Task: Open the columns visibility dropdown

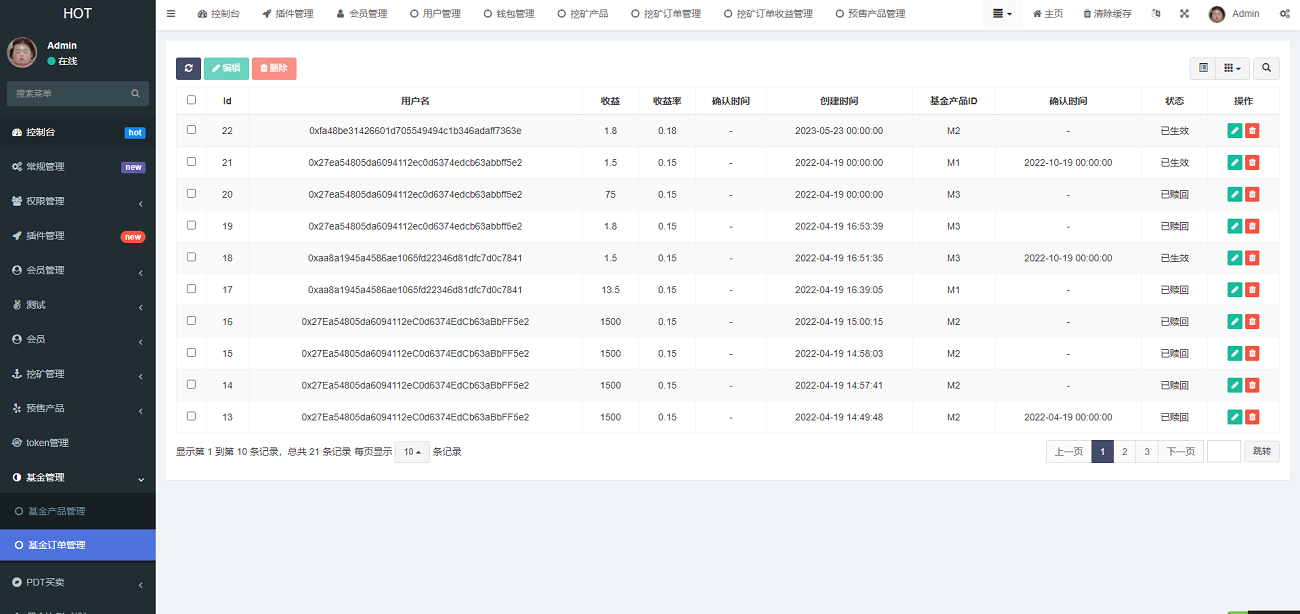Action: click(1235, 68)
